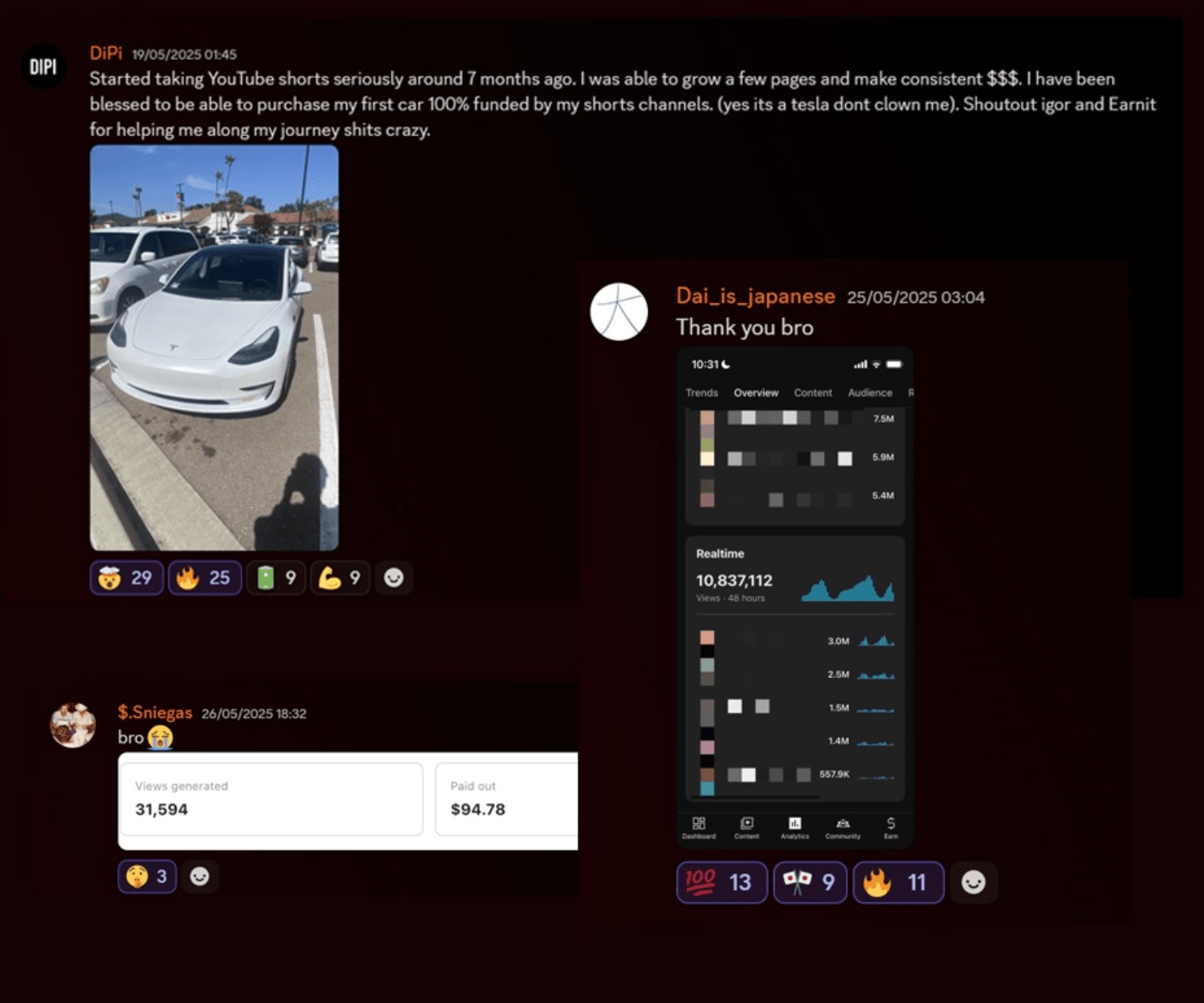Click the $.Sniegas username
Viewport: 1204px width, 1003px height.
pyautogui.click(x=155, y=713)
